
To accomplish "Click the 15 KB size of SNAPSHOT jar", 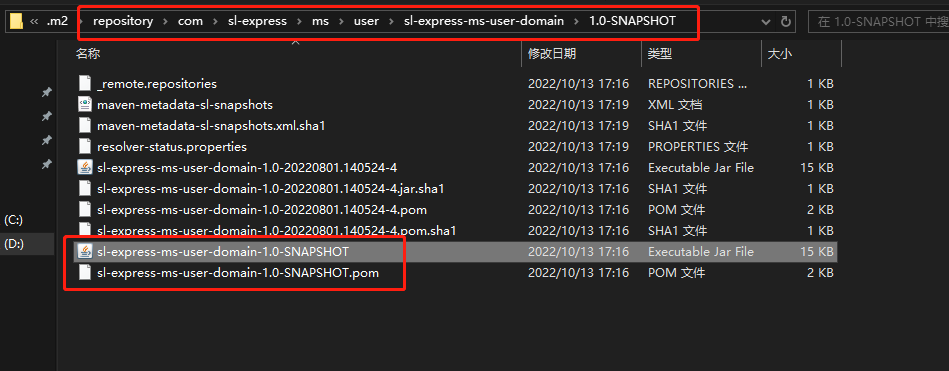I will 816,252.
